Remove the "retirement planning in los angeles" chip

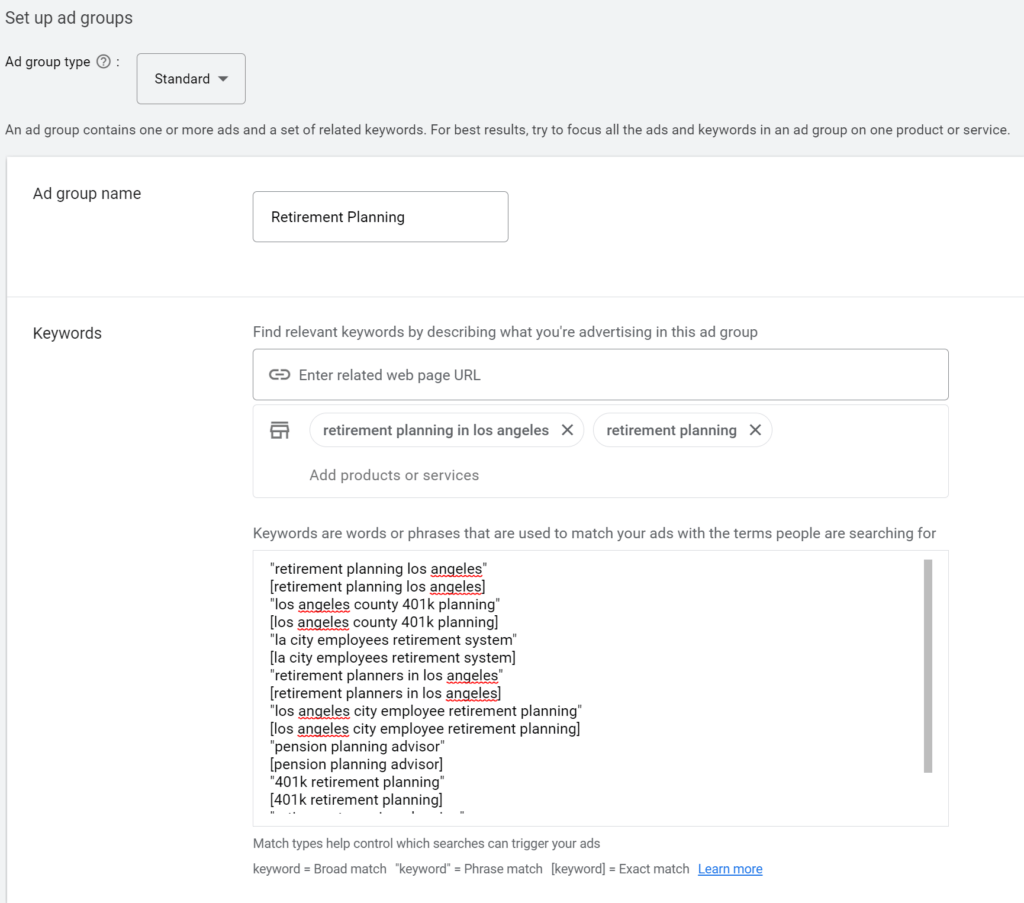tap(567, 430)
